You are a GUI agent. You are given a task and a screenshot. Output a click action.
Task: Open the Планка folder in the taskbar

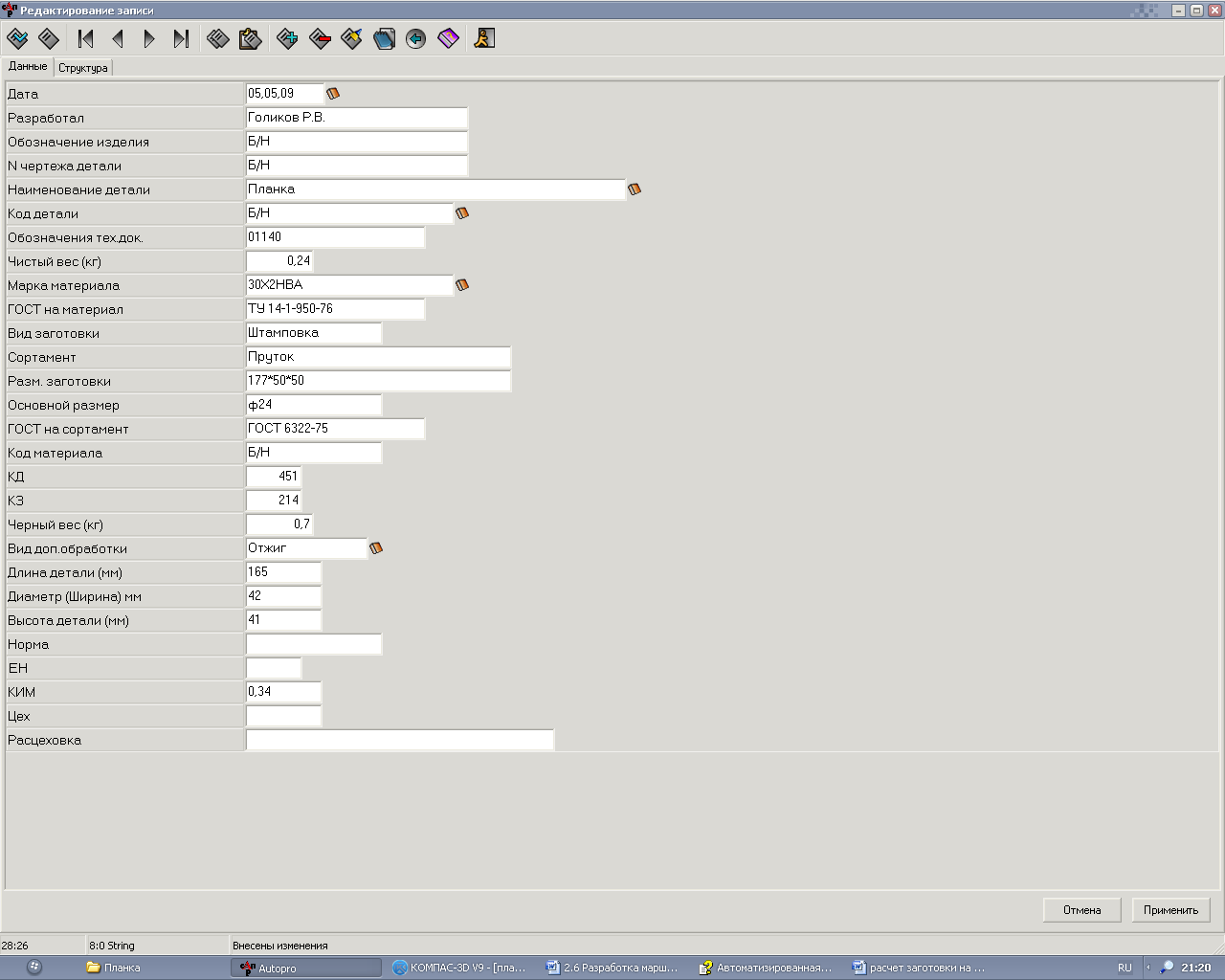[x=153, y=968]
